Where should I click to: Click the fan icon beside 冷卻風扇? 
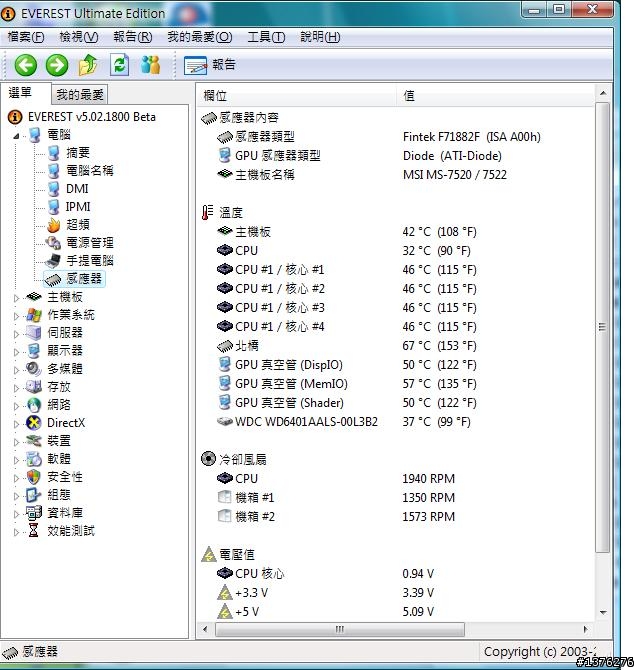click(208, 459)
